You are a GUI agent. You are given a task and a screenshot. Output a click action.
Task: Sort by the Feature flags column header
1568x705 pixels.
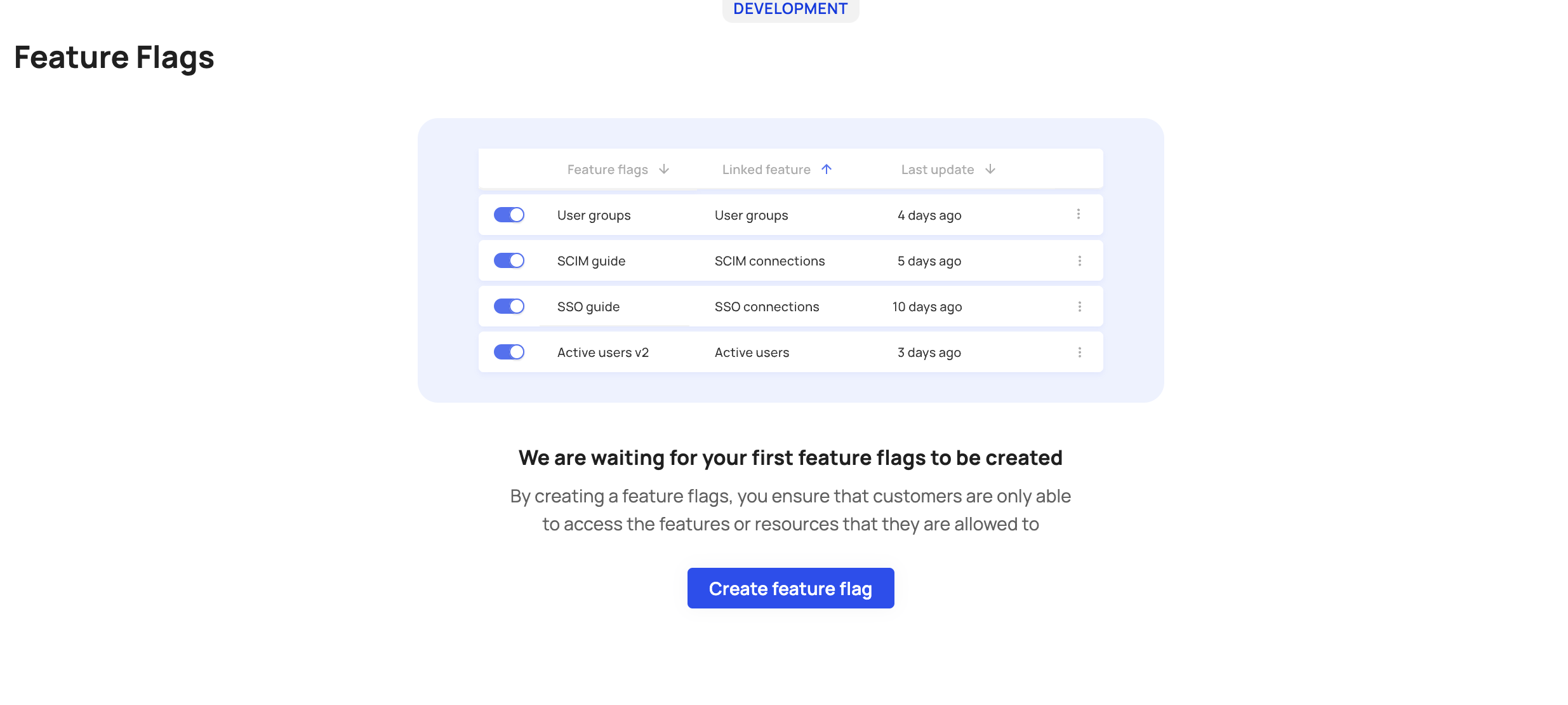point(607,170)
